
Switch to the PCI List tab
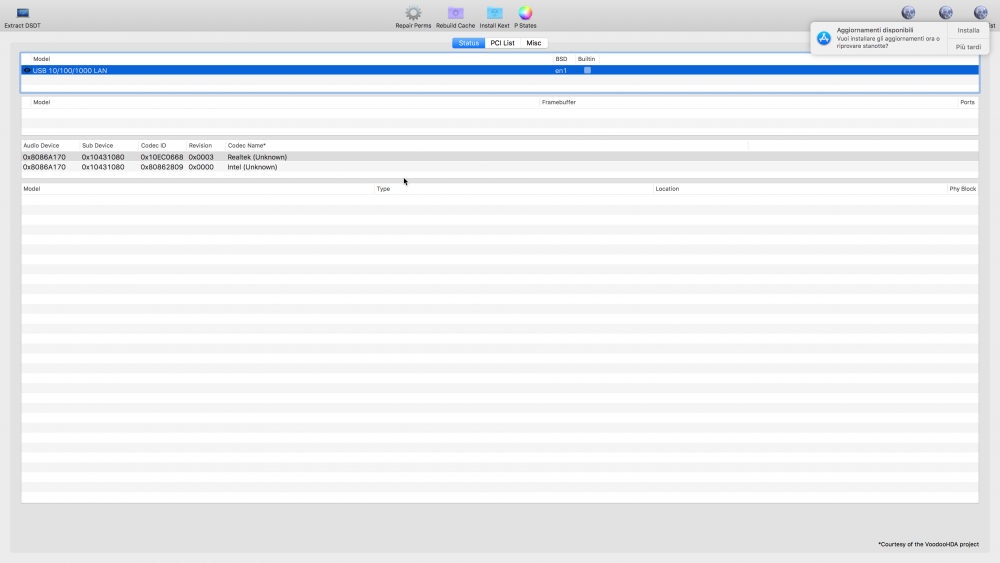click(x=503, y=43)
